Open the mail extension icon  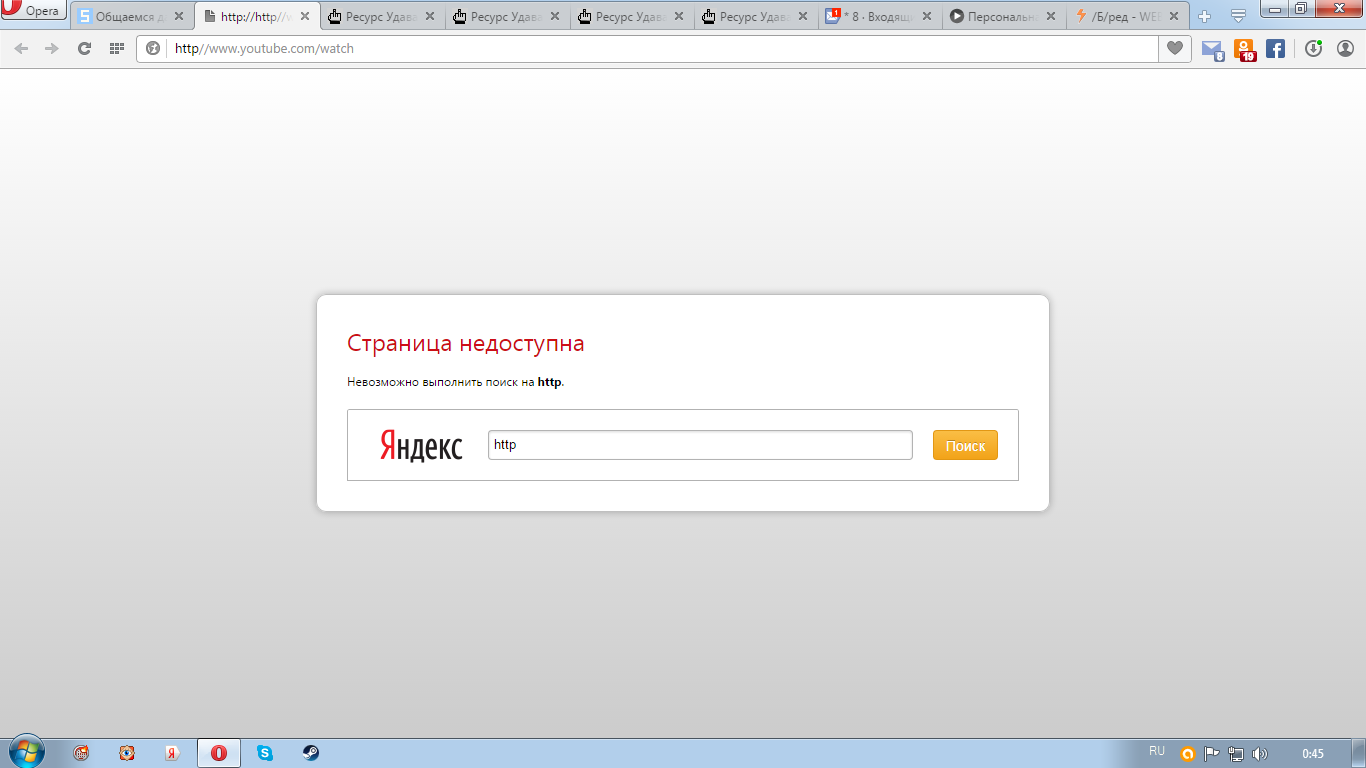[1212, 49]
